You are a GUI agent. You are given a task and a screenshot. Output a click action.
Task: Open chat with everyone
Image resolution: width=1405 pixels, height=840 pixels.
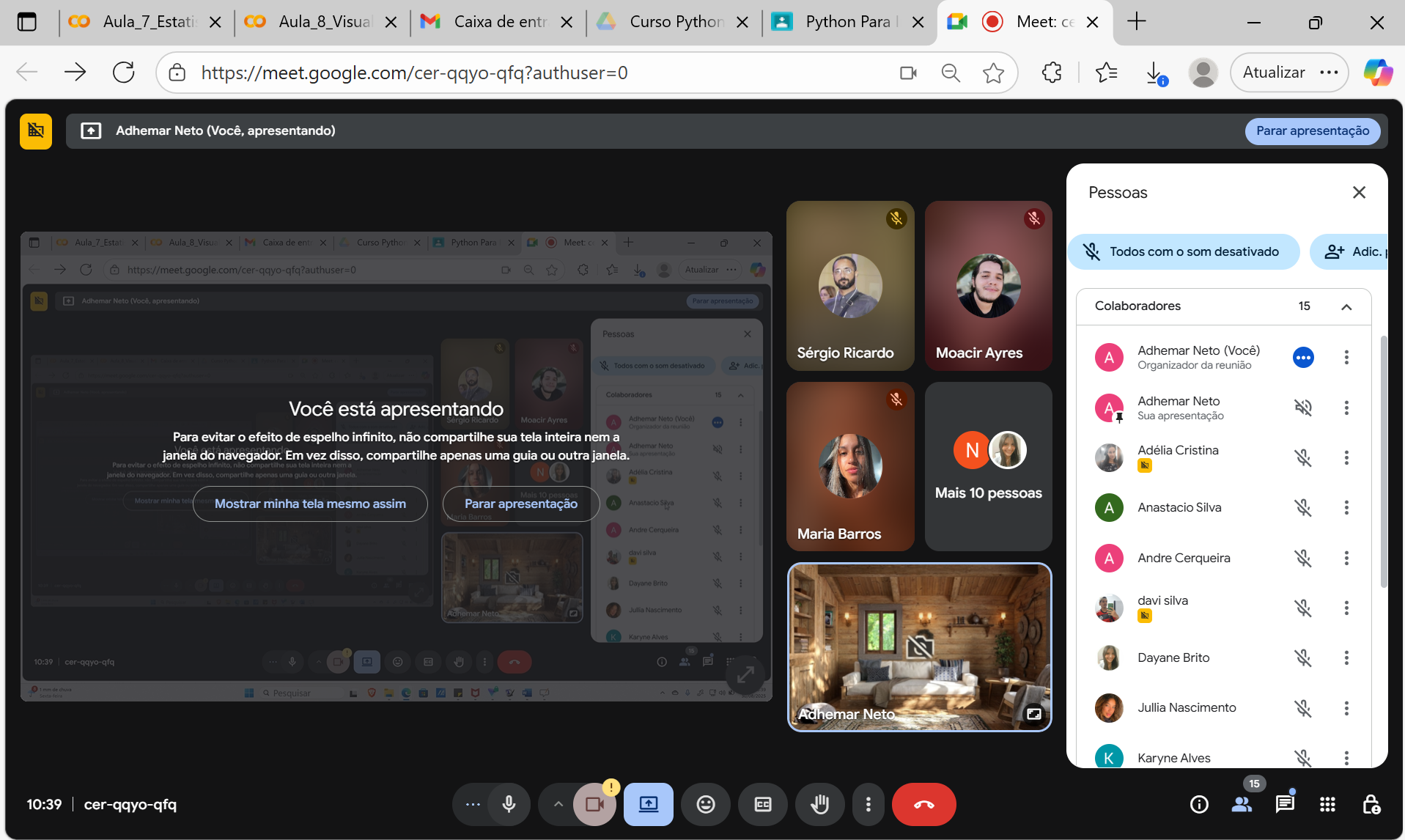click(1285, 805)
